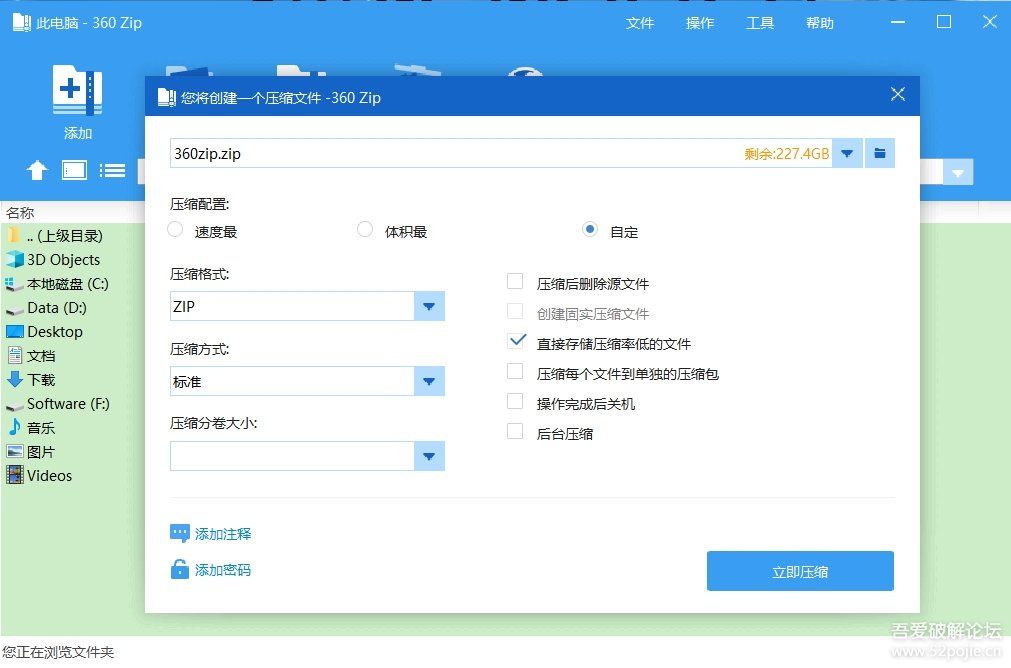
Task: Click the 图片 pictures icon
Action: tap(14, 451)
